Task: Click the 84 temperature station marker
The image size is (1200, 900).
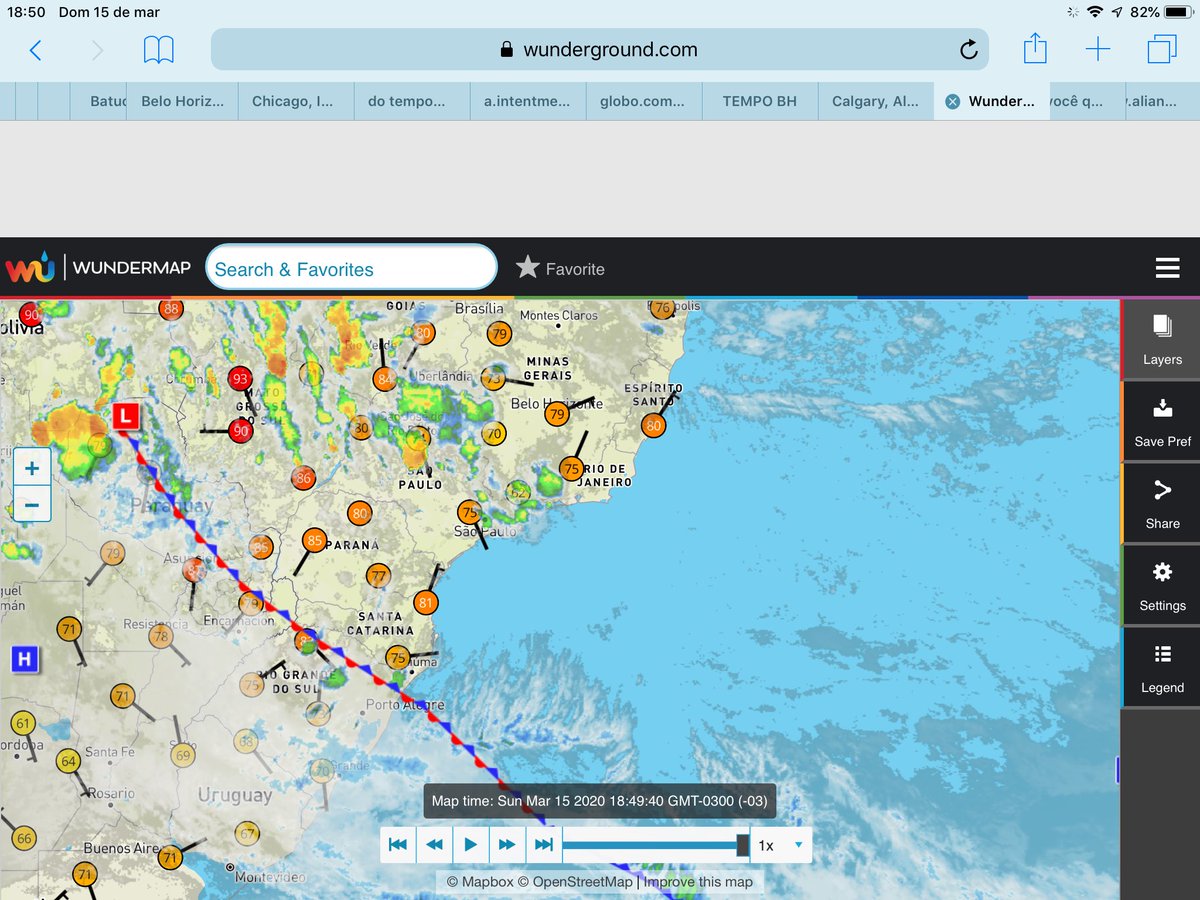Action: [385, 379]
